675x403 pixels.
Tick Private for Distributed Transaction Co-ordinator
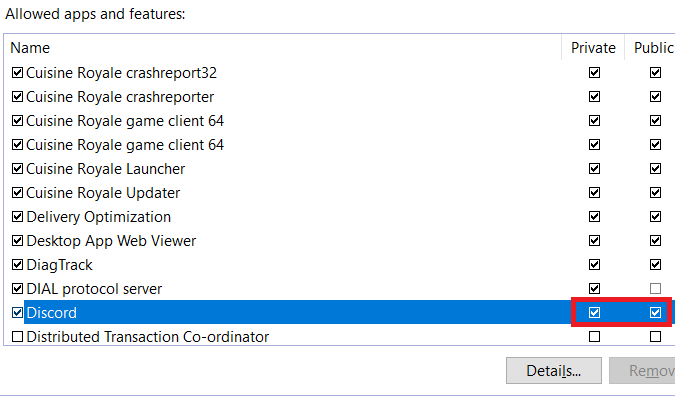click(595, 337)
